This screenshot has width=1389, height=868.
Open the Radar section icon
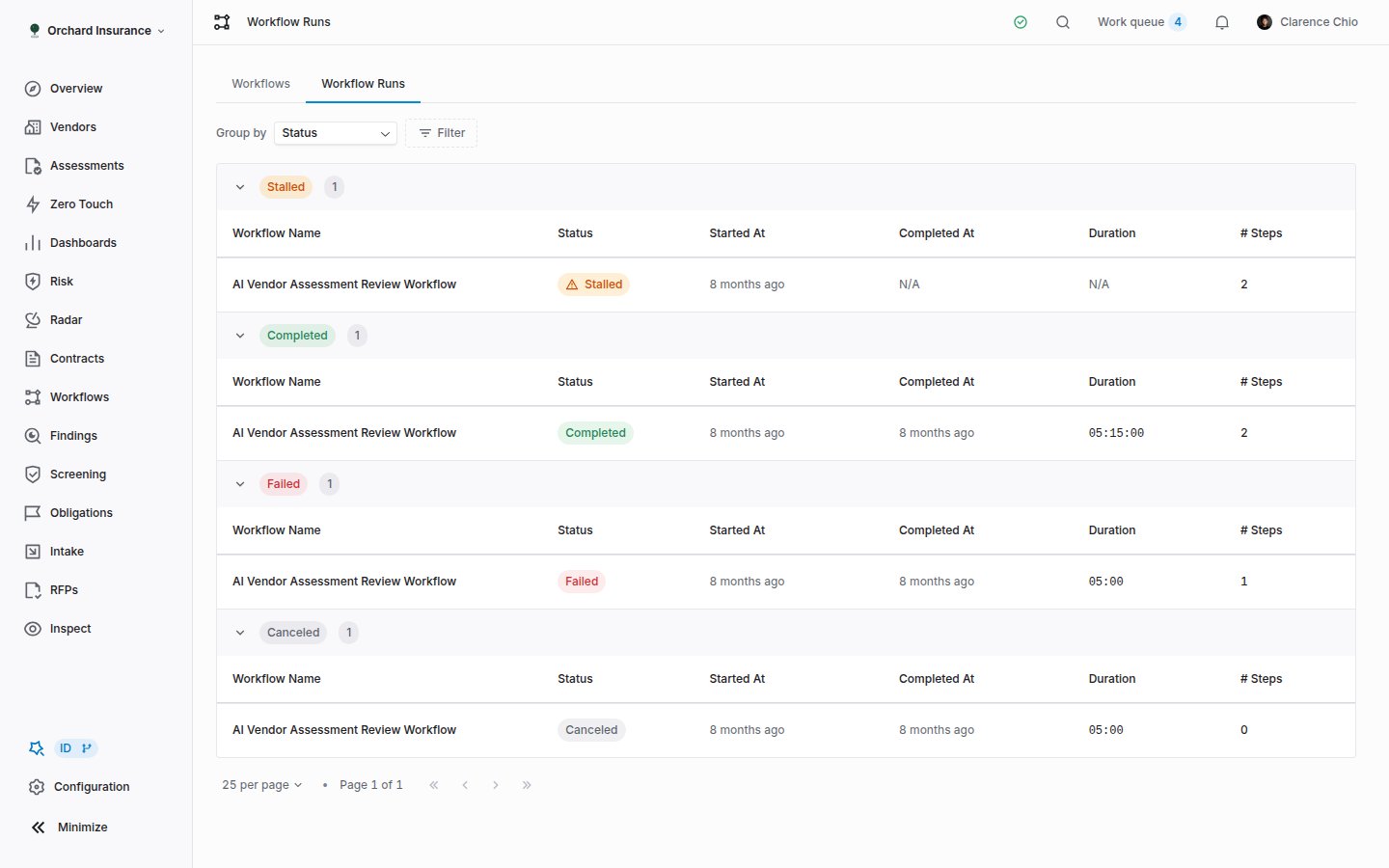[x=33, y=320]
